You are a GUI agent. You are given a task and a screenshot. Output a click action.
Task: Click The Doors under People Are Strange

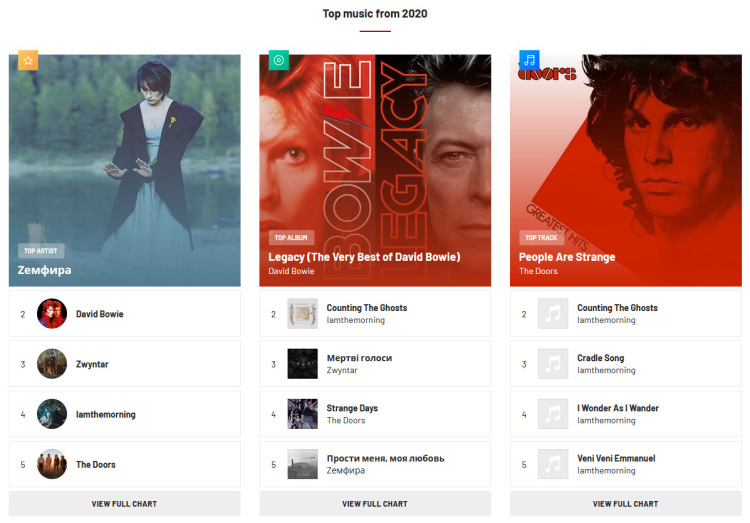(538, 271)
